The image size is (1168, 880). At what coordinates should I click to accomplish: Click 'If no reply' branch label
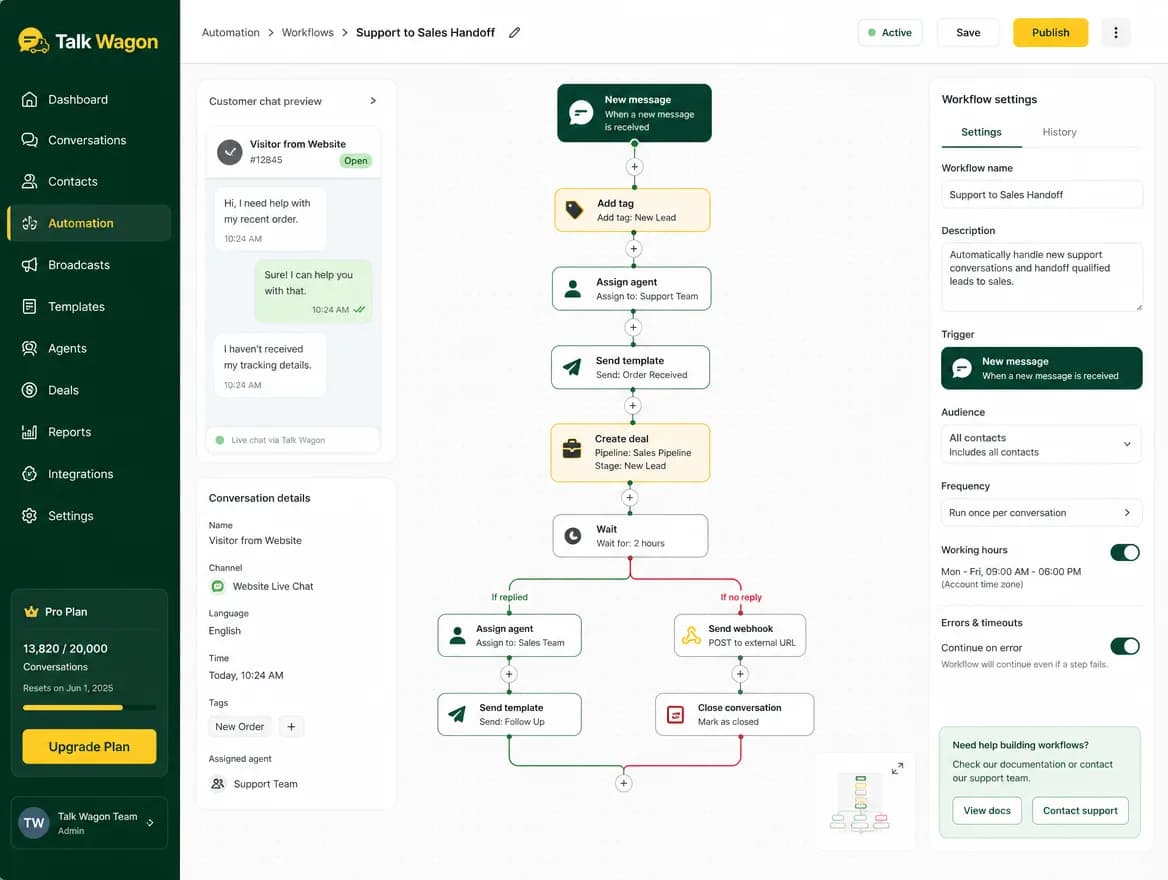tap(740, 597)
